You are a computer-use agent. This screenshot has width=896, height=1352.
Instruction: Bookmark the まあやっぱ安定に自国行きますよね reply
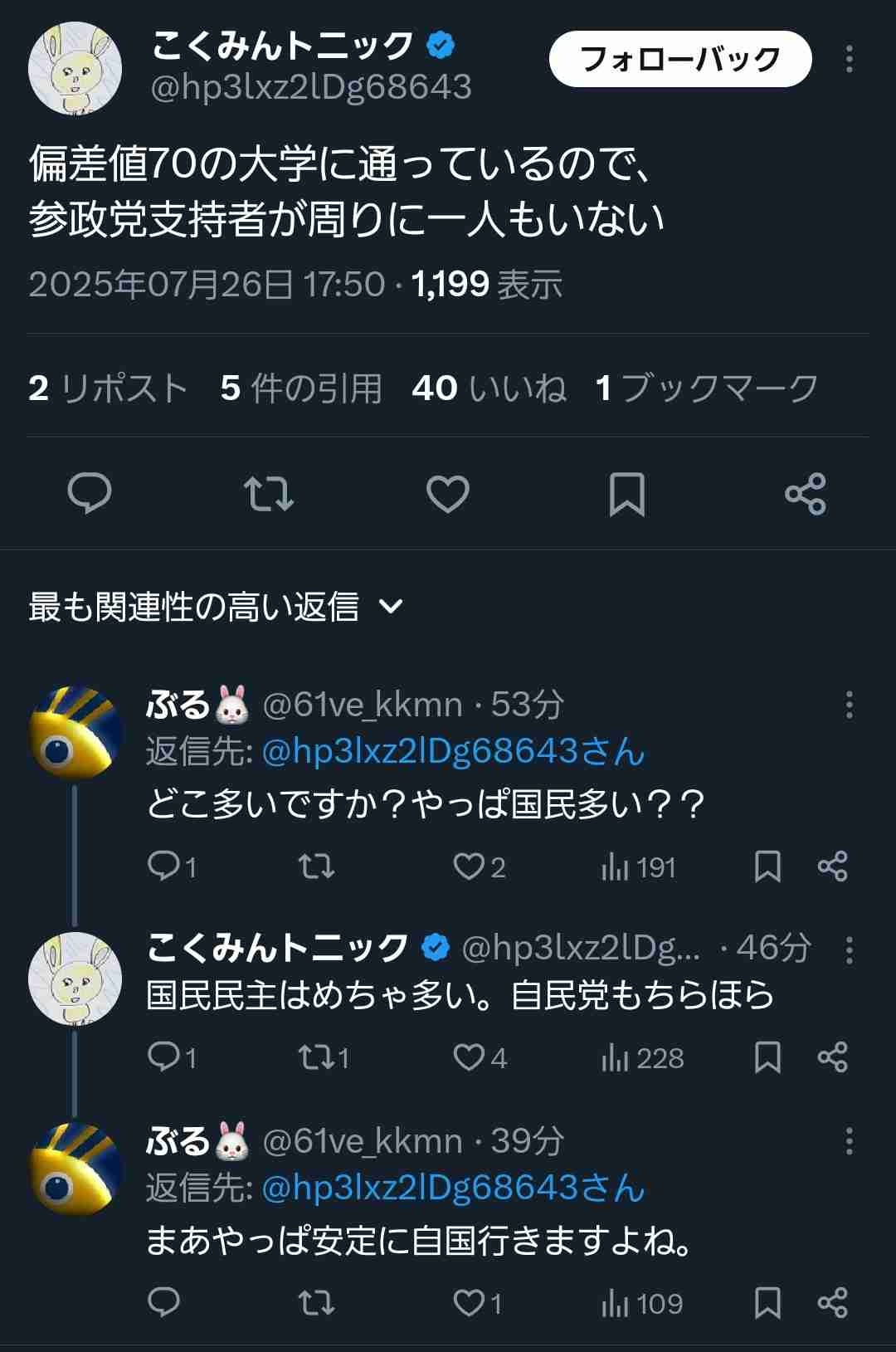pos(767,1303)
